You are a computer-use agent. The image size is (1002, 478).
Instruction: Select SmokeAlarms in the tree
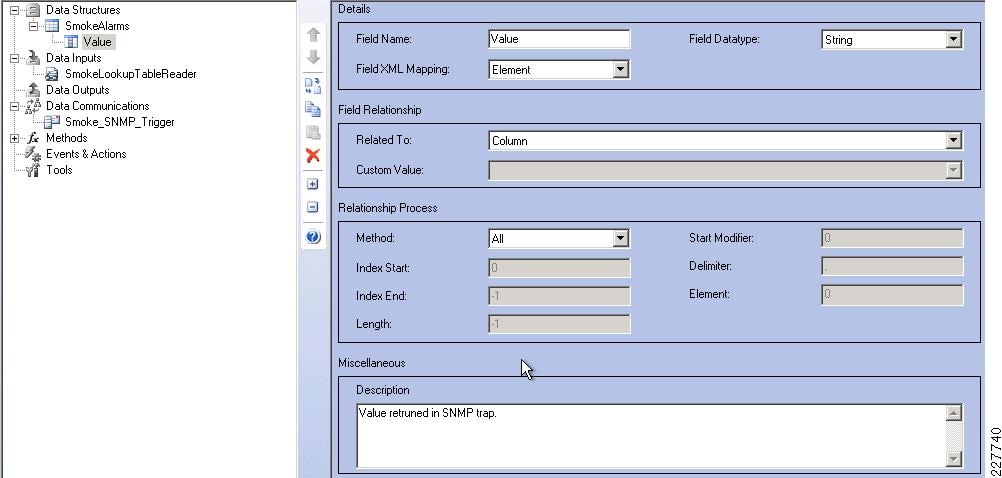97,26
